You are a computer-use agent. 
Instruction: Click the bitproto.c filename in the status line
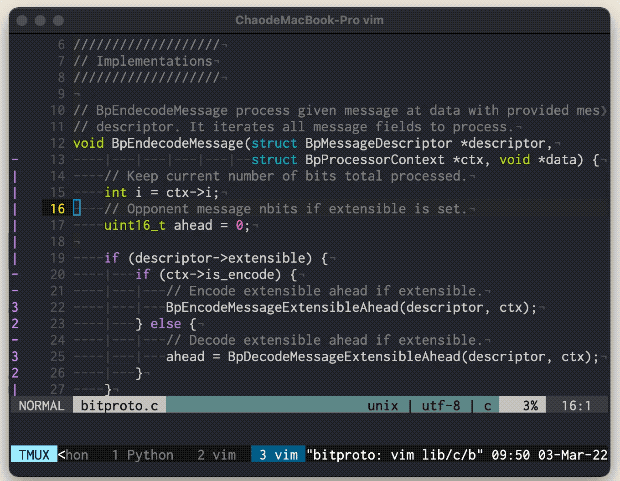tap(120, 406)
